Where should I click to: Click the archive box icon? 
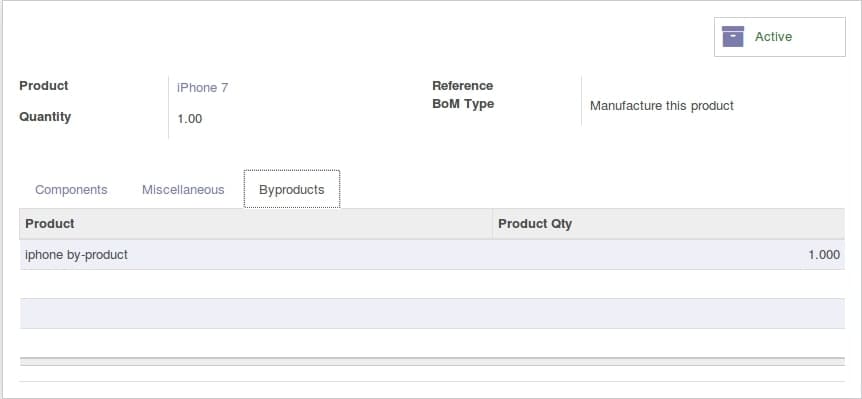(x=733, y=36)
